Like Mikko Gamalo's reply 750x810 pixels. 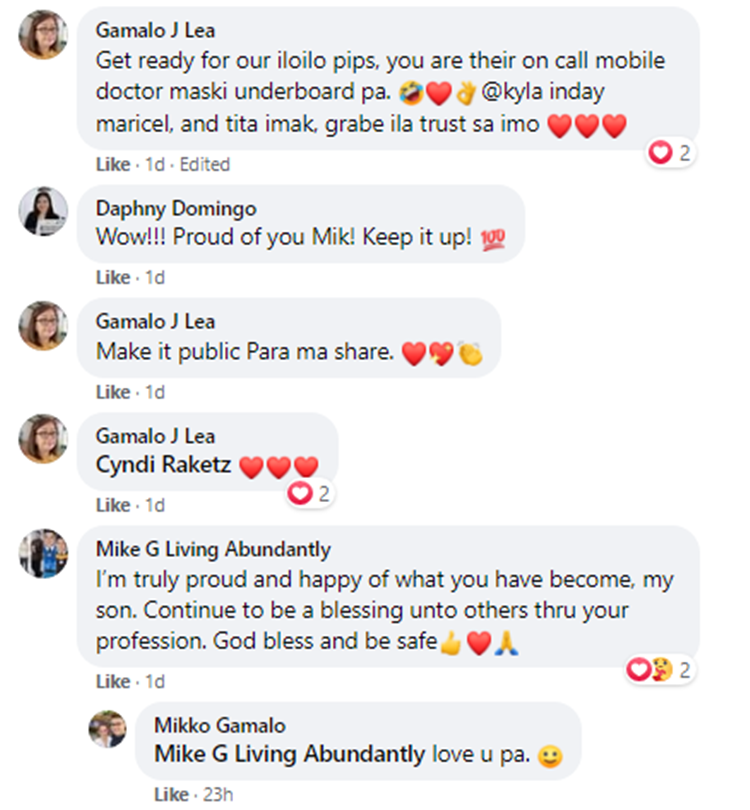(171, 795)
